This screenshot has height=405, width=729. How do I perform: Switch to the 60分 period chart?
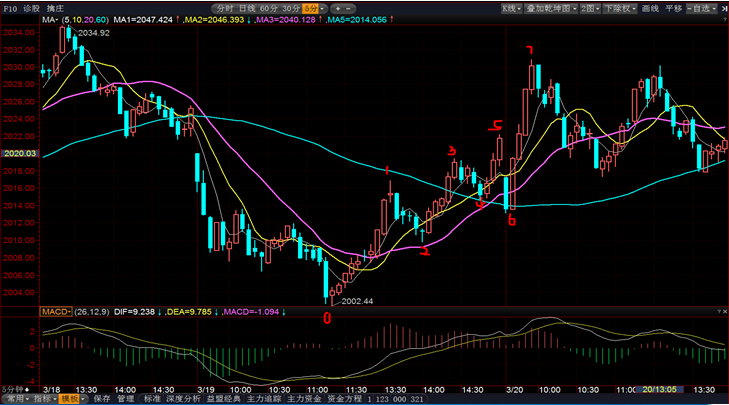(269, 8)
